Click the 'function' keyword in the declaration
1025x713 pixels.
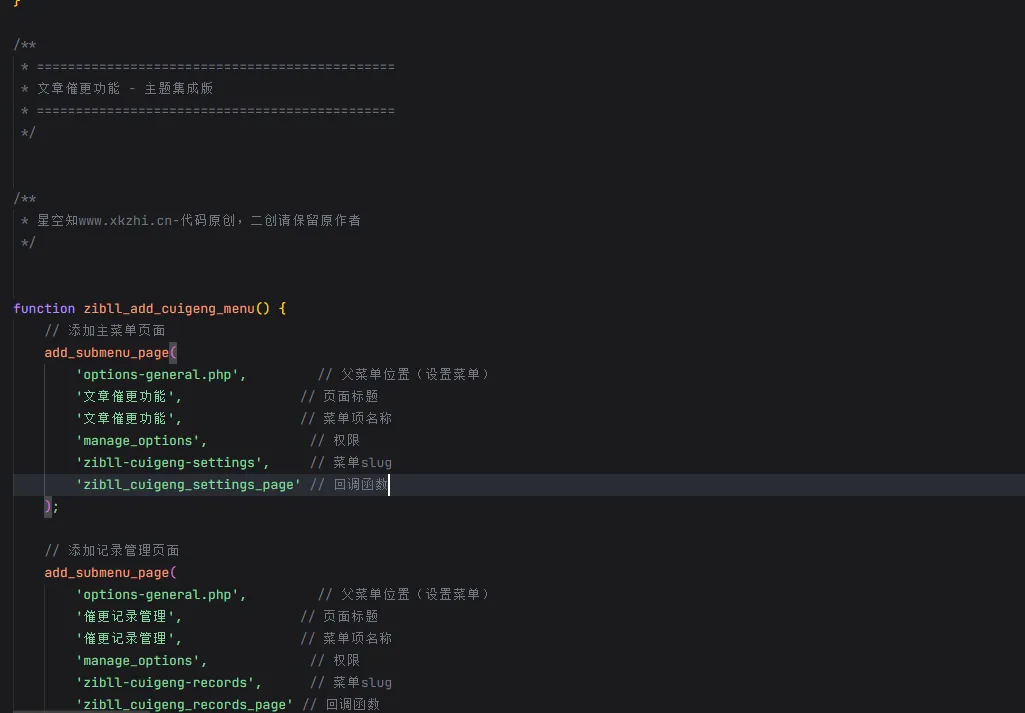click(x=44, y=308)
